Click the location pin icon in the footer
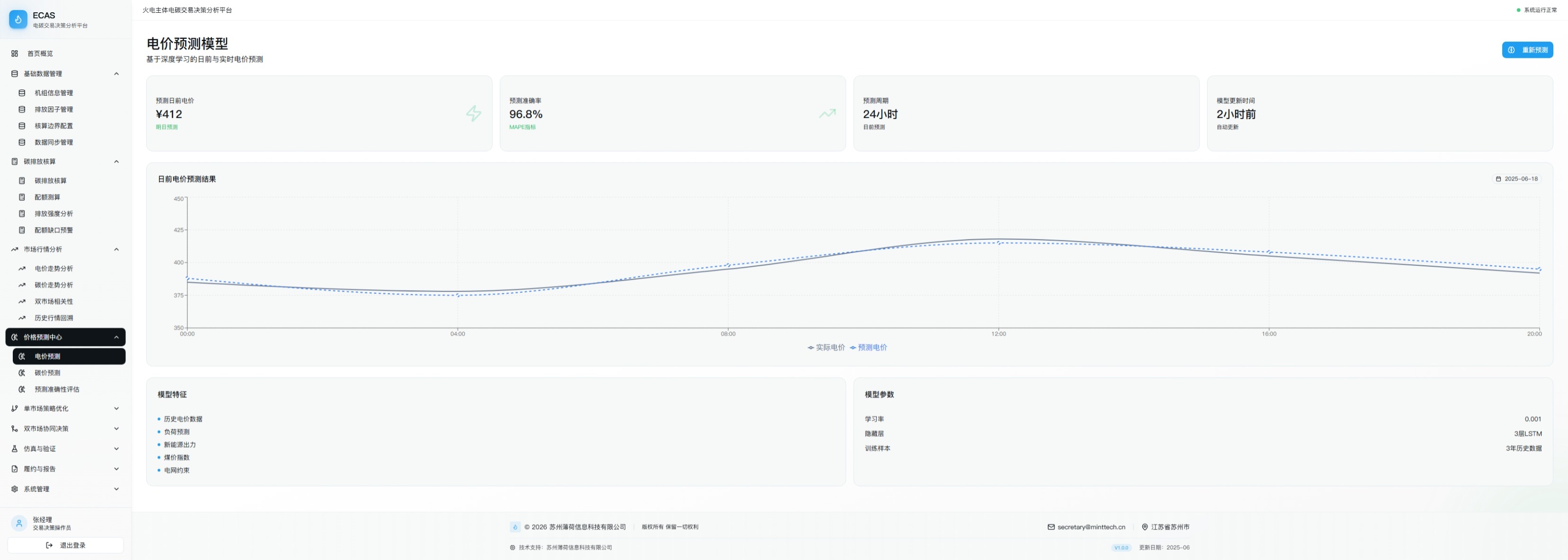 coord(1145,527)
